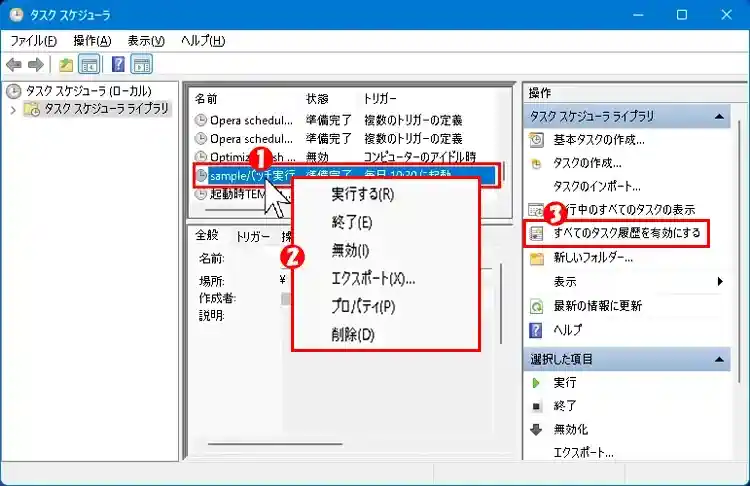Select タスク スケジューラ (ローカル) tree root
This screenshot has width=750, height=486.
(x=89, y=91)
